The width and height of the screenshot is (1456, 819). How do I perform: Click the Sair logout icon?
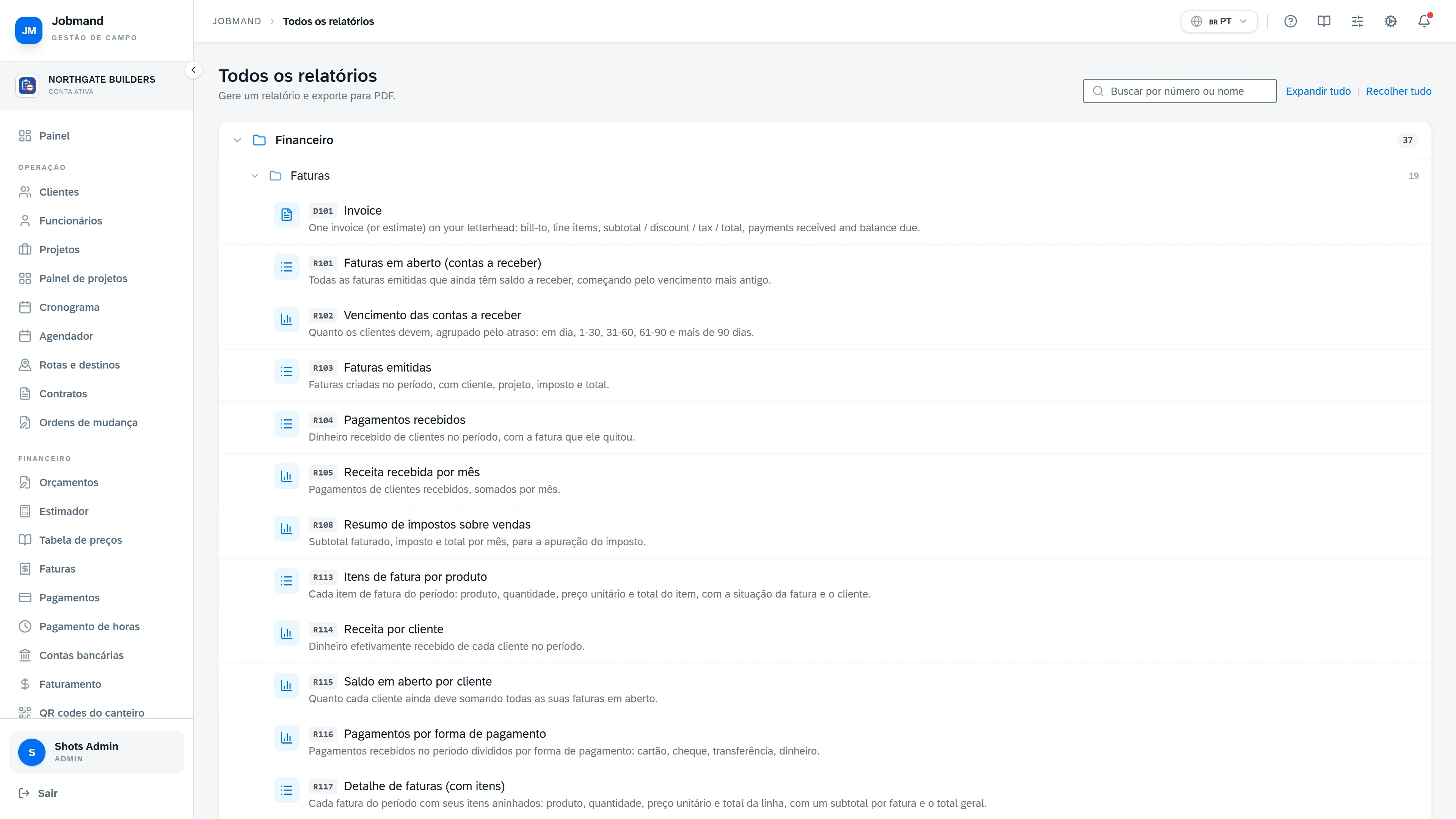[x=24, y=793]
